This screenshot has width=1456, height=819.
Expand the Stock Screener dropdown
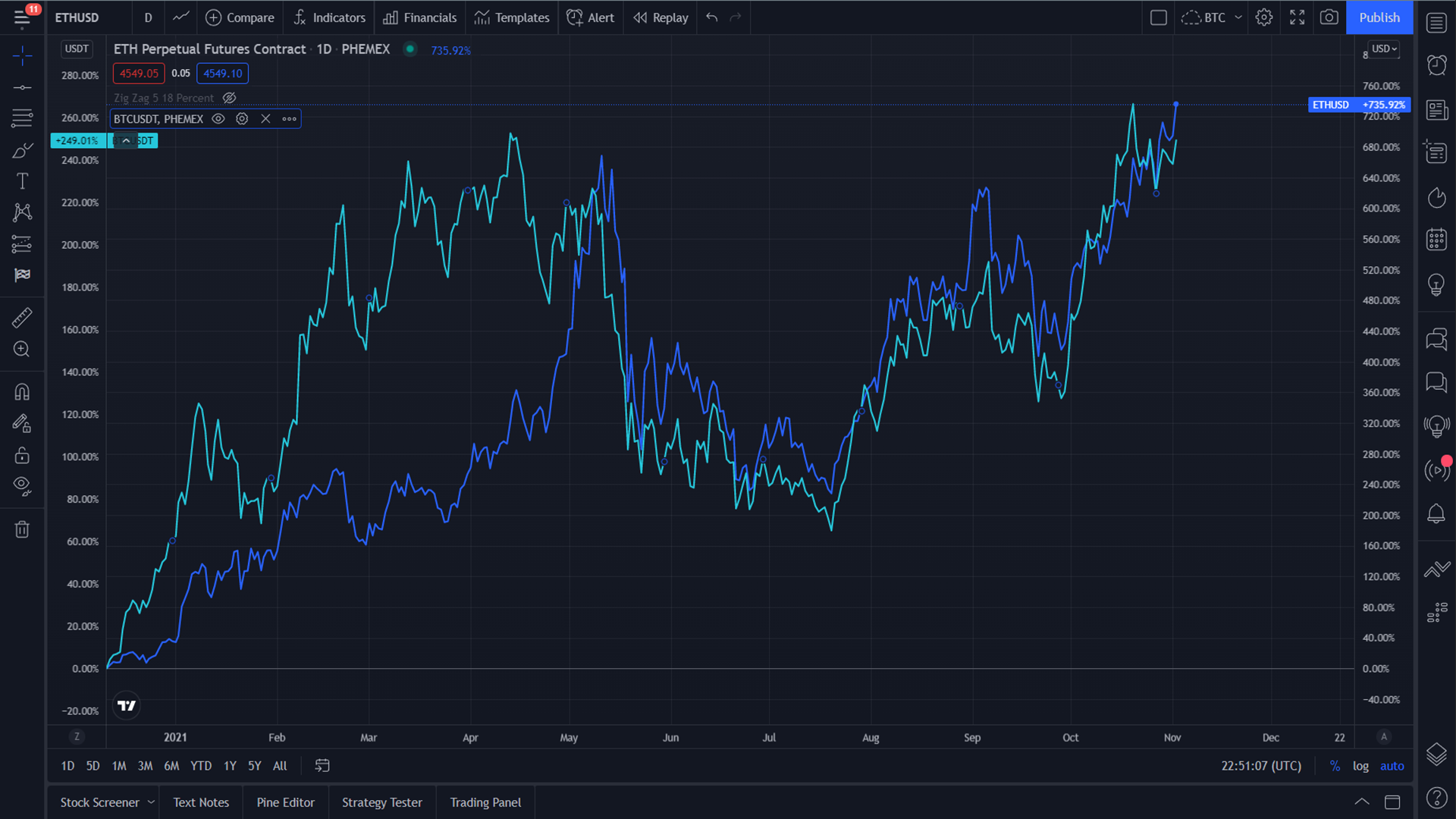(x=152, y=802)
